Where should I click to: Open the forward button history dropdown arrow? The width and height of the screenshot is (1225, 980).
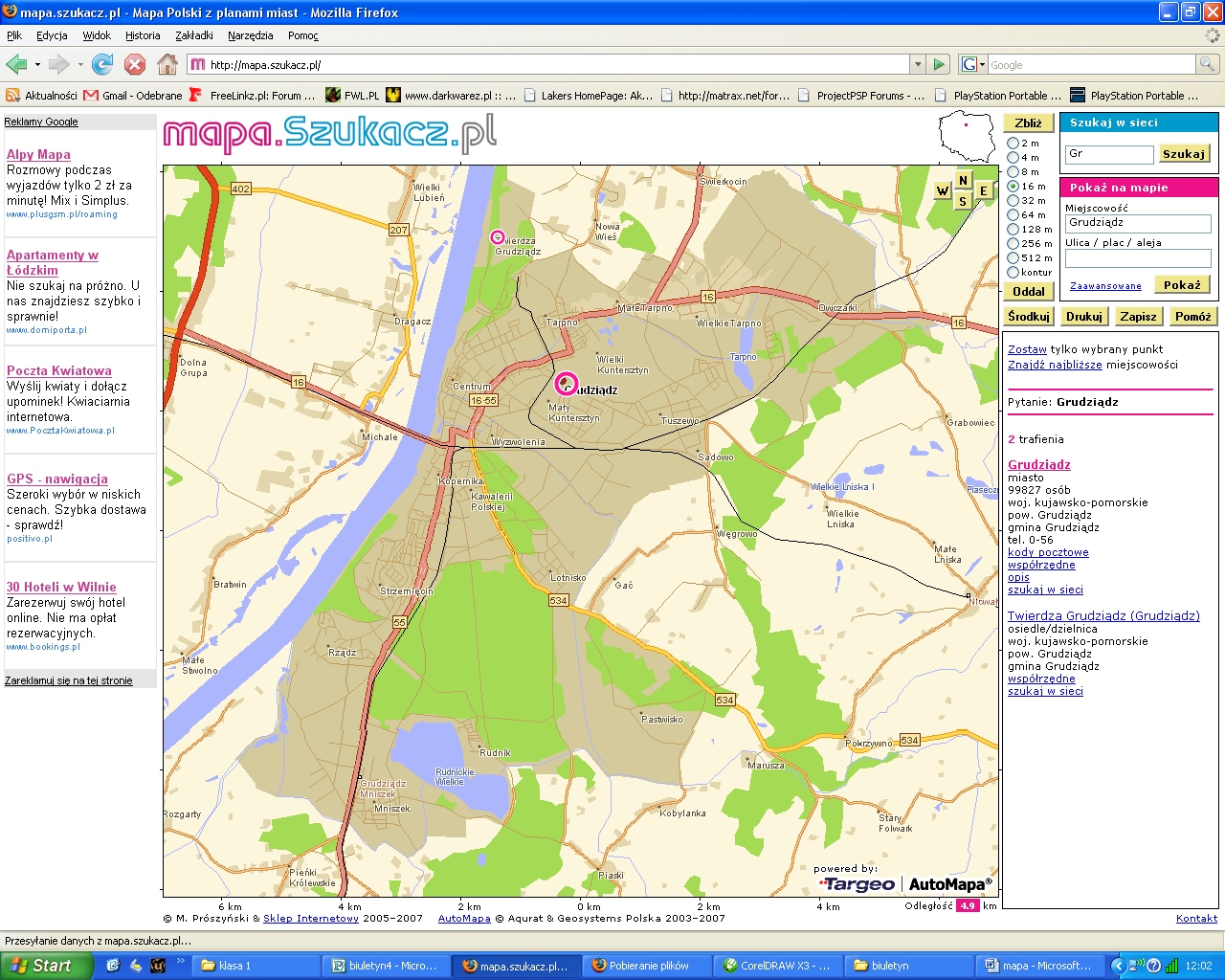point(80,65)
